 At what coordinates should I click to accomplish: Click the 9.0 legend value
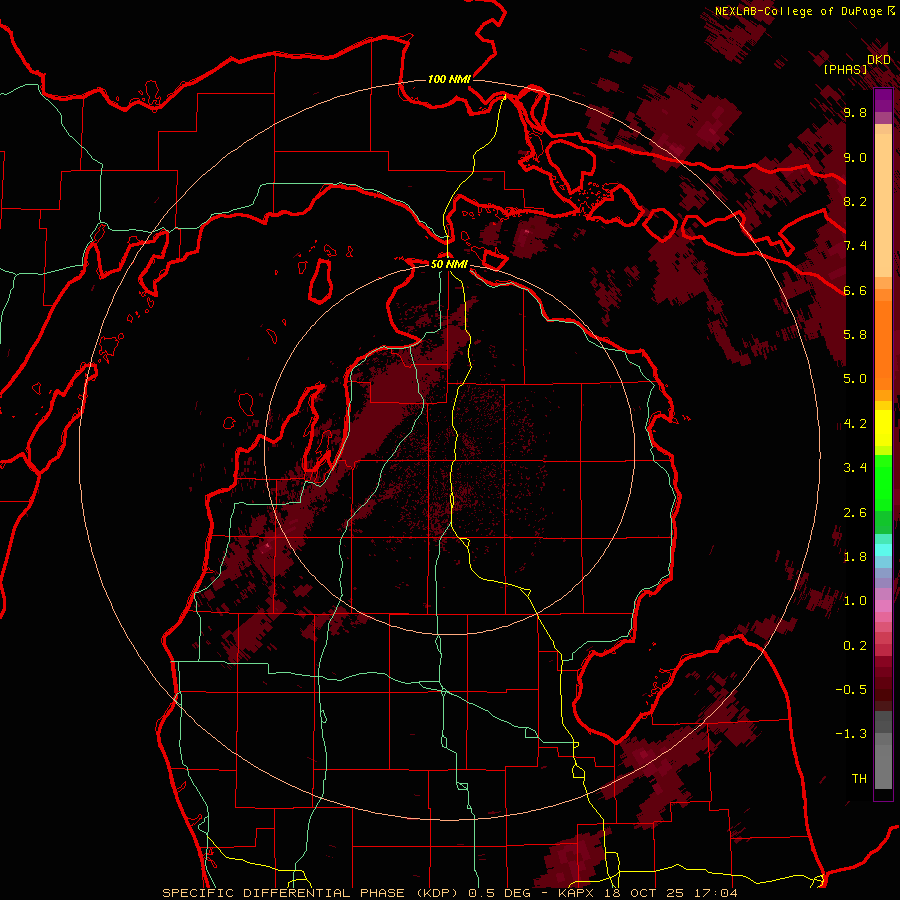point(855,157)
